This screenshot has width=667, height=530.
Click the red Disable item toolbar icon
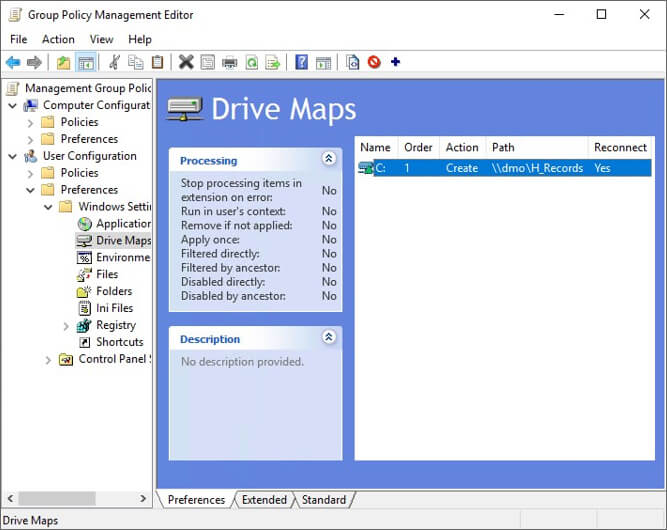click(x=374, y=62)
